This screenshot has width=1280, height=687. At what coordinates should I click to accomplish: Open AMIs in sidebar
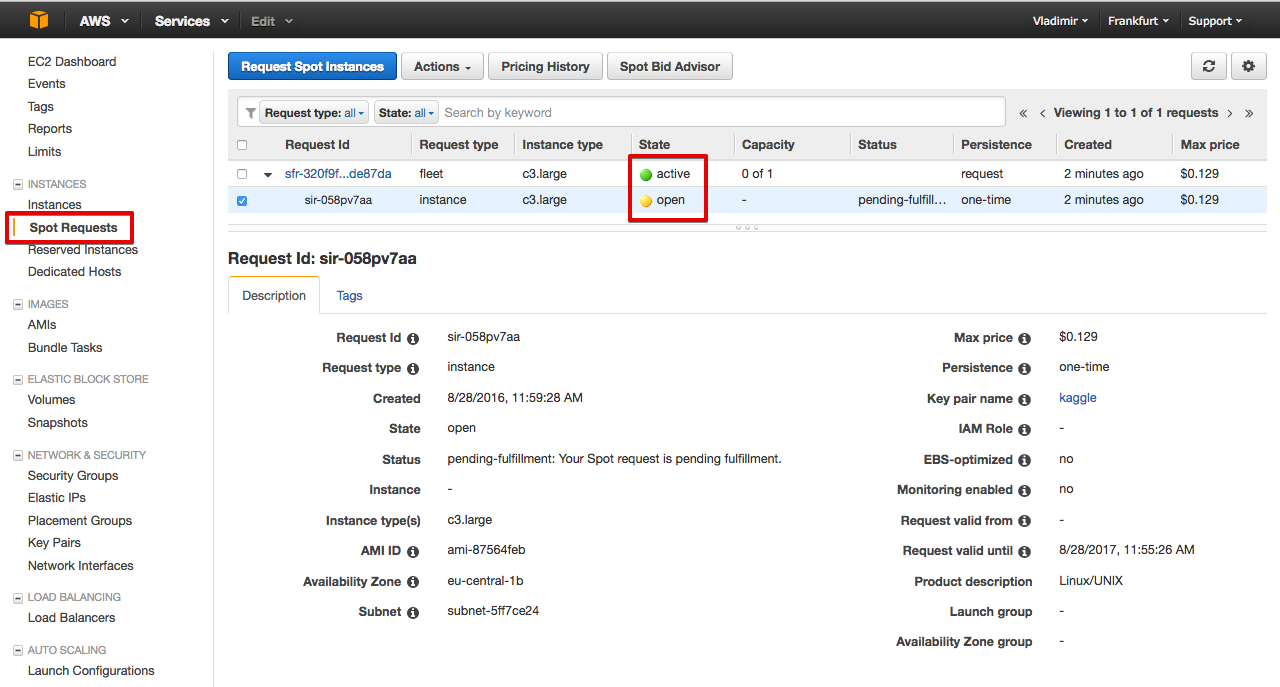pyautogui.click(x=42, y=325)
